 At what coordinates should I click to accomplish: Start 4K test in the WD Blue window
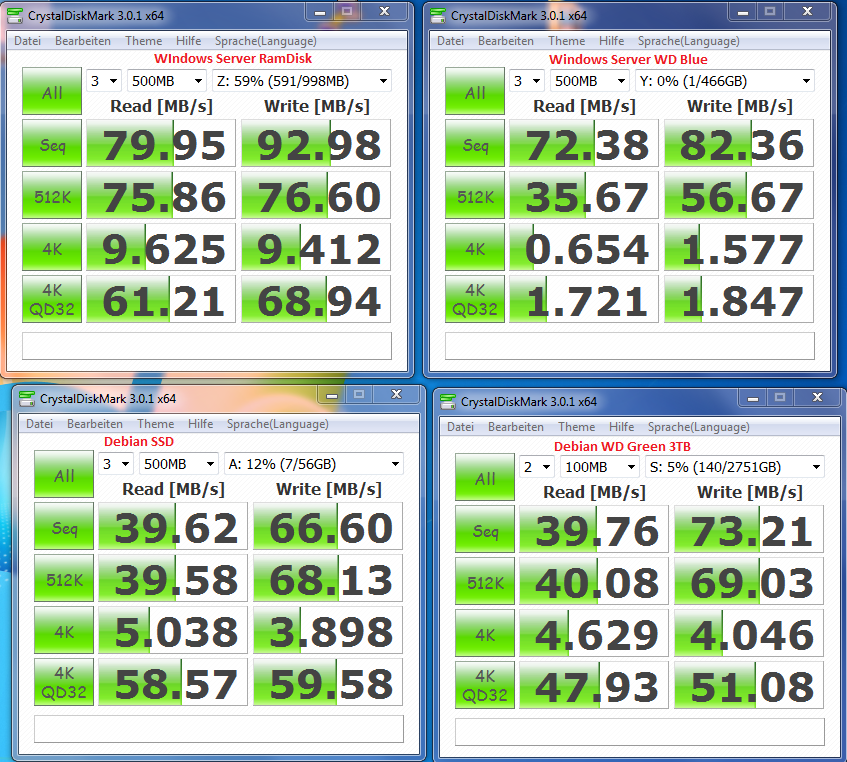coord(475,247)
